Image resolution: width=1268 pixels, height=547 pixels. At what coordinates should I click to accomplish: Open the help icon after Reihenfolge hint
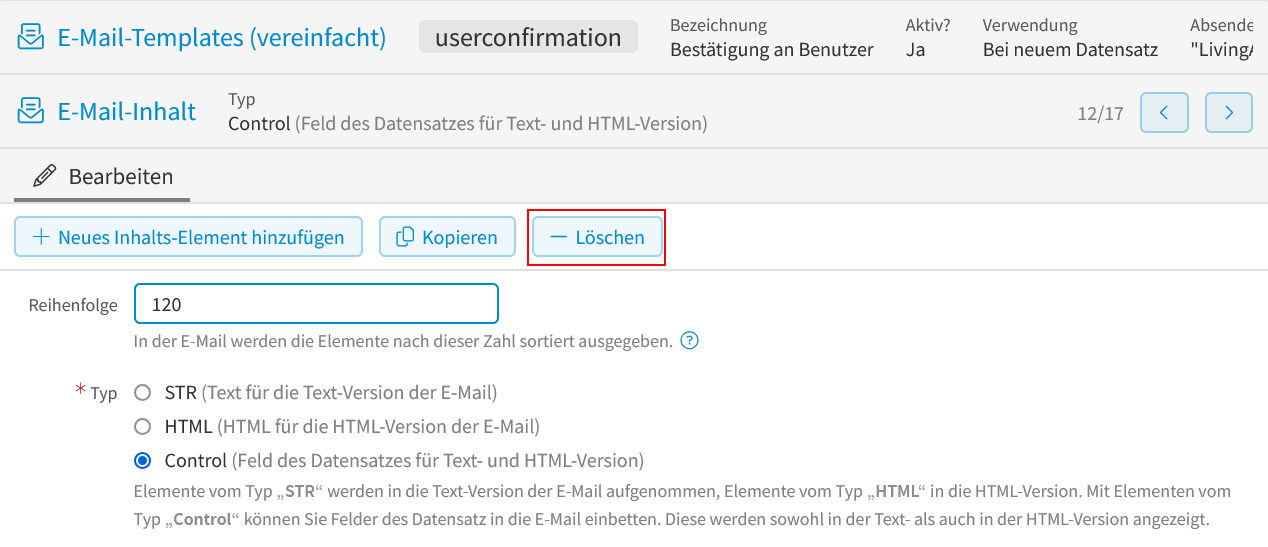click(x=689, y=341)
